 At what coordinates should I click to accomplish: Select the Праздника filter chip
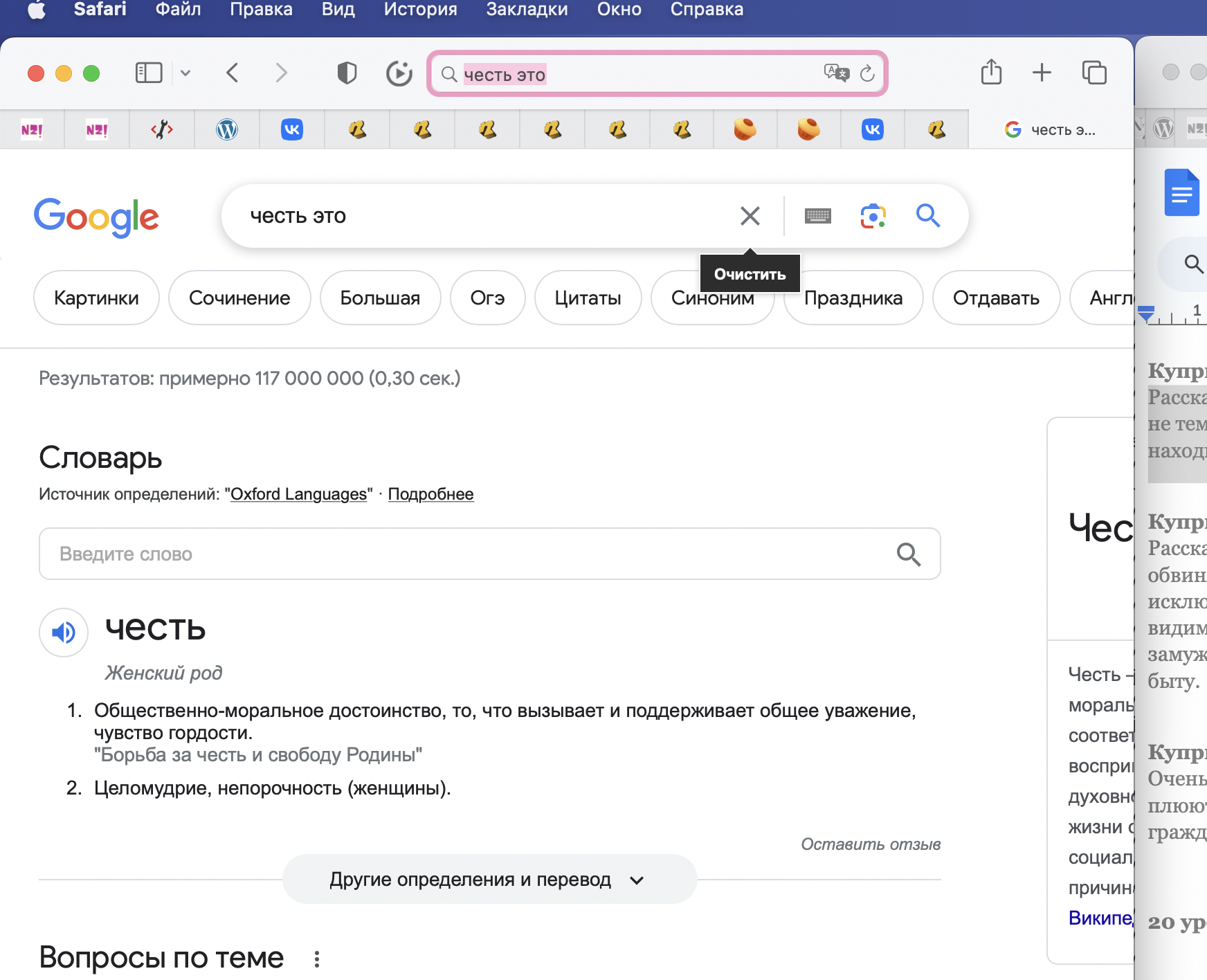(853, 298)
